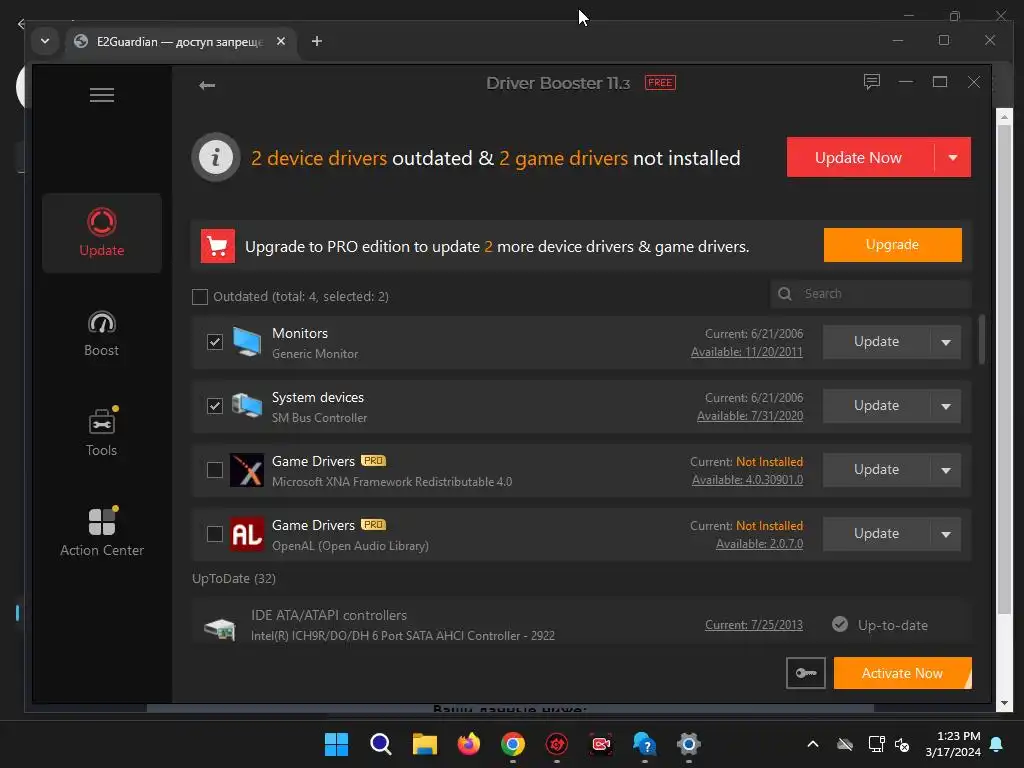Click the orange Upgrade button
Screen dimensions: 1024x768
tap(892, 245)
